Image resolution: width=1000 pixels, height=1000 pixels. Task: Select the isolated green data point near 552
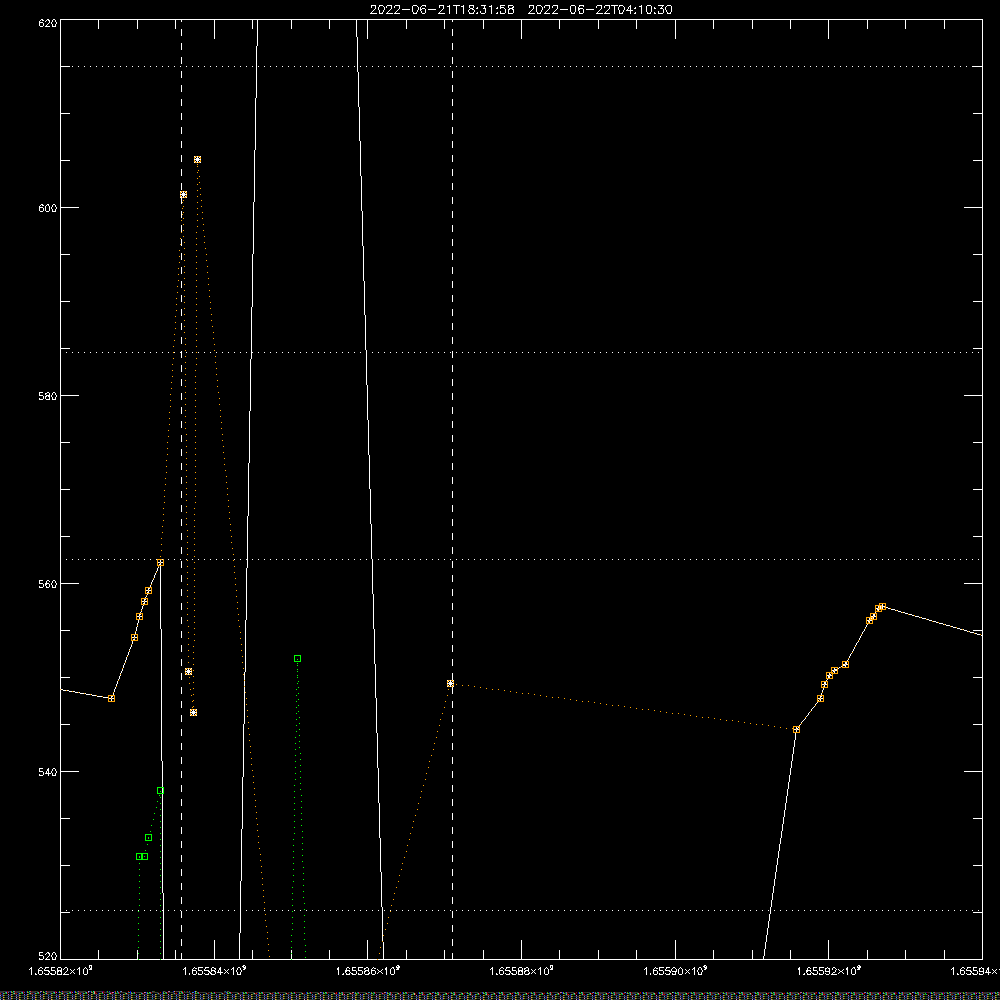[x=297, y=658]
